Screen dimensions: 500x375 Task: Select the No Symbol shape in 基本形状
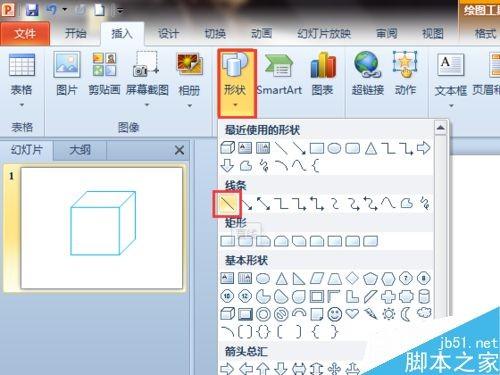(281, 314)
